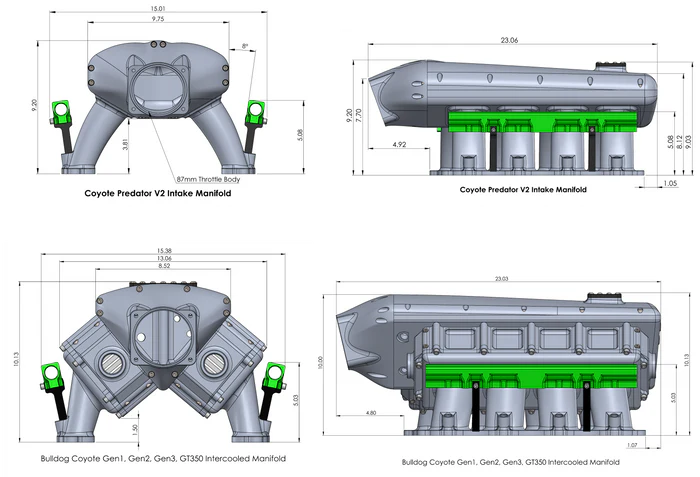700x477 pixels.
Task: Click 5.03 dimension in Bulldog side view
Action: [673, 398]
